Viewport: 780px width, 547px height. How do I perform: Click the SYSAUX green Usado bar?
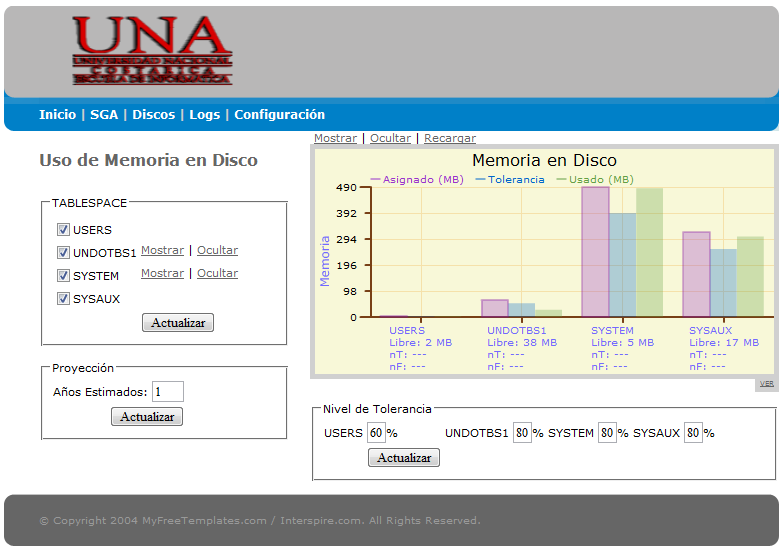(750, 276)
